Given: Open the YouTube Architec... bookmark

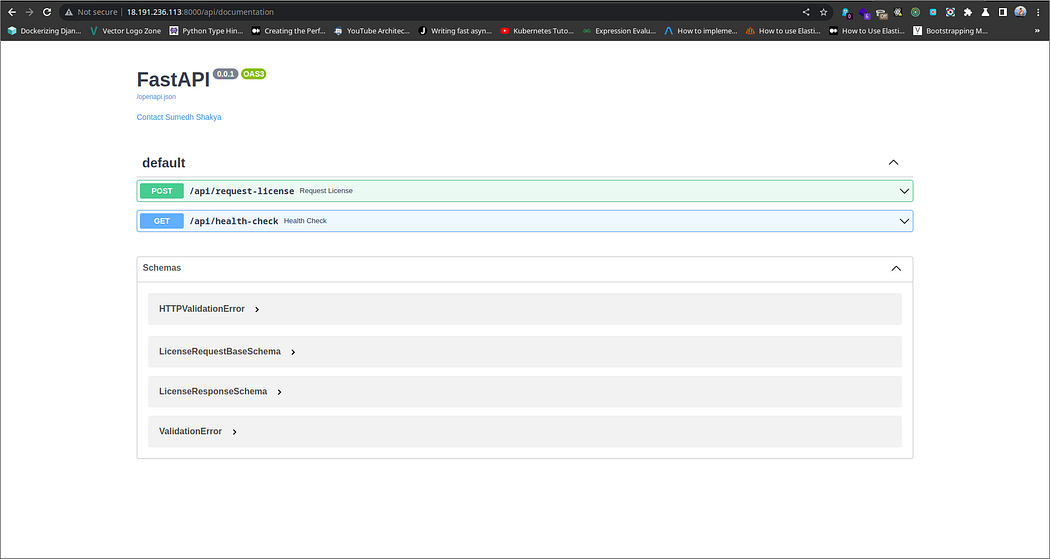Looking at the screenshot, I should pyautogui.click(x=372, y=31).
